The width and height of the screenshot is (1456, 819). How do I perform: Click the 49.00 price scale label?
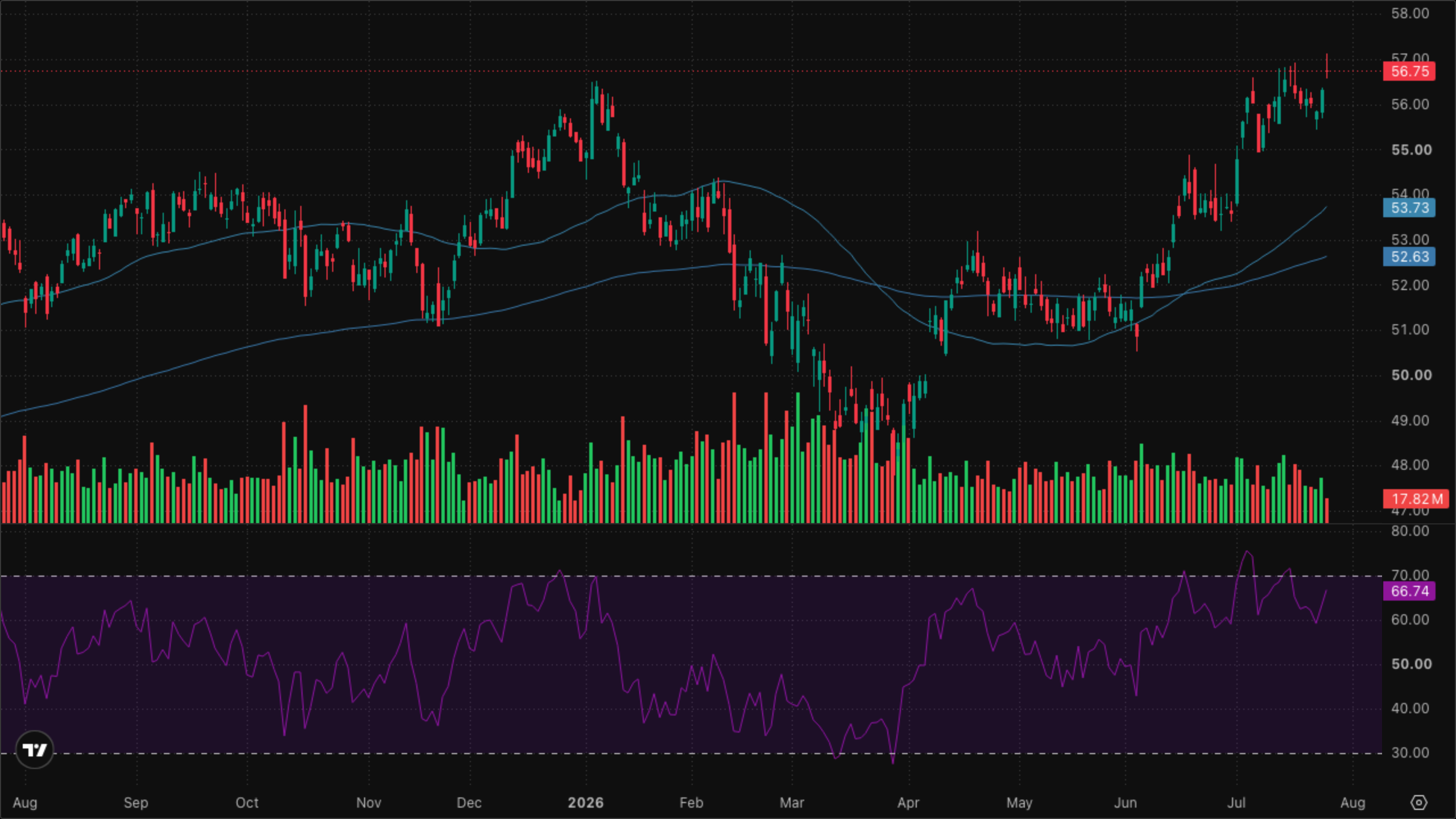tap(1410, 421)
